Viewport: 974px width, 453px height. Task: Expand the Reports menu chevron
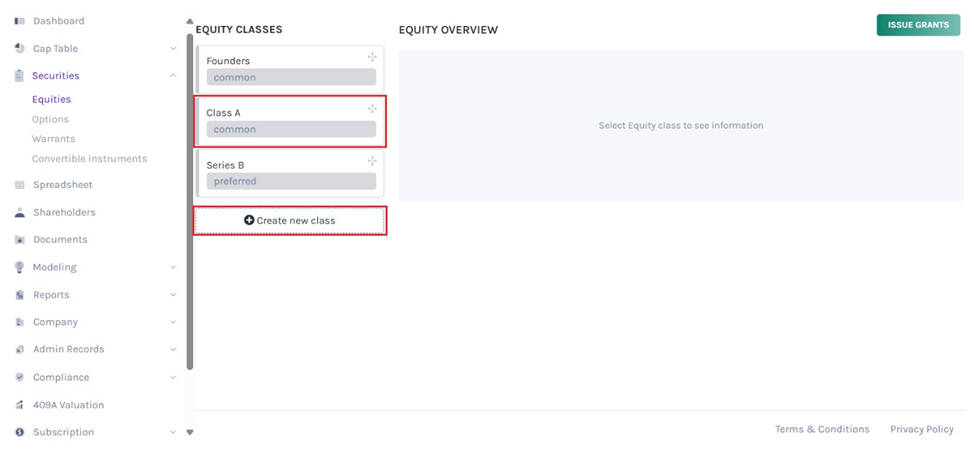173,295
